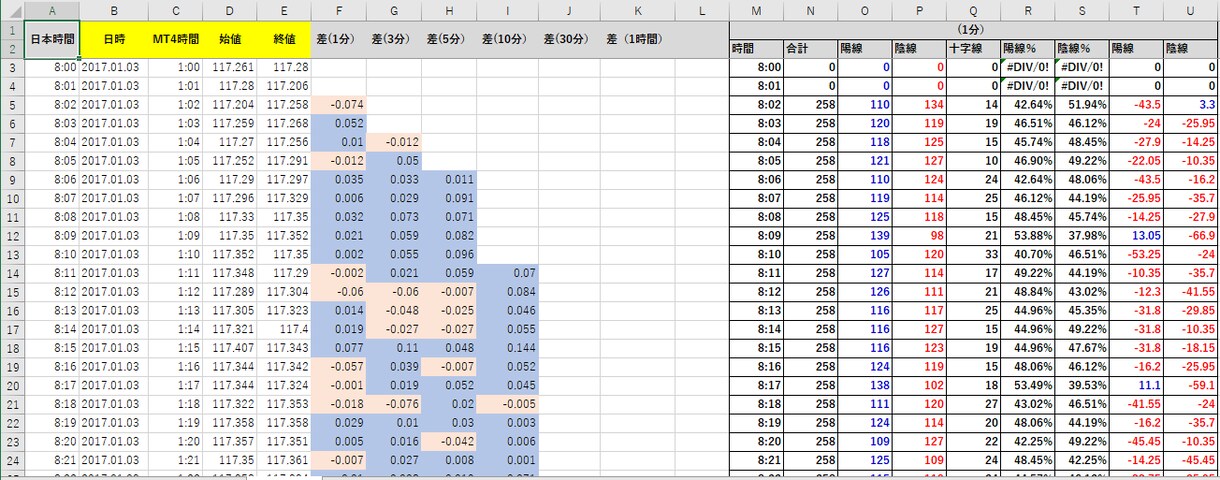Screen dimensions: 1220x480
Task: Select the 117.261 opening price cell
Action: pyautogui.click(x=229, y=66)
